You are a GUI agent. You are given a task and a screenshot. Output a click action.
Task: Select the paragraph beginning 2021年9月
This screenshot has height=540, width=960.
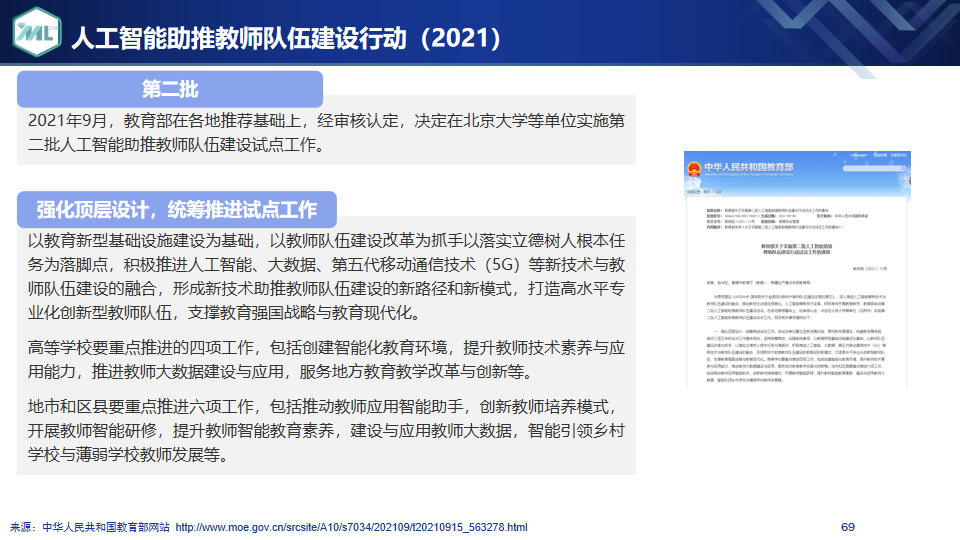[327, 133]
